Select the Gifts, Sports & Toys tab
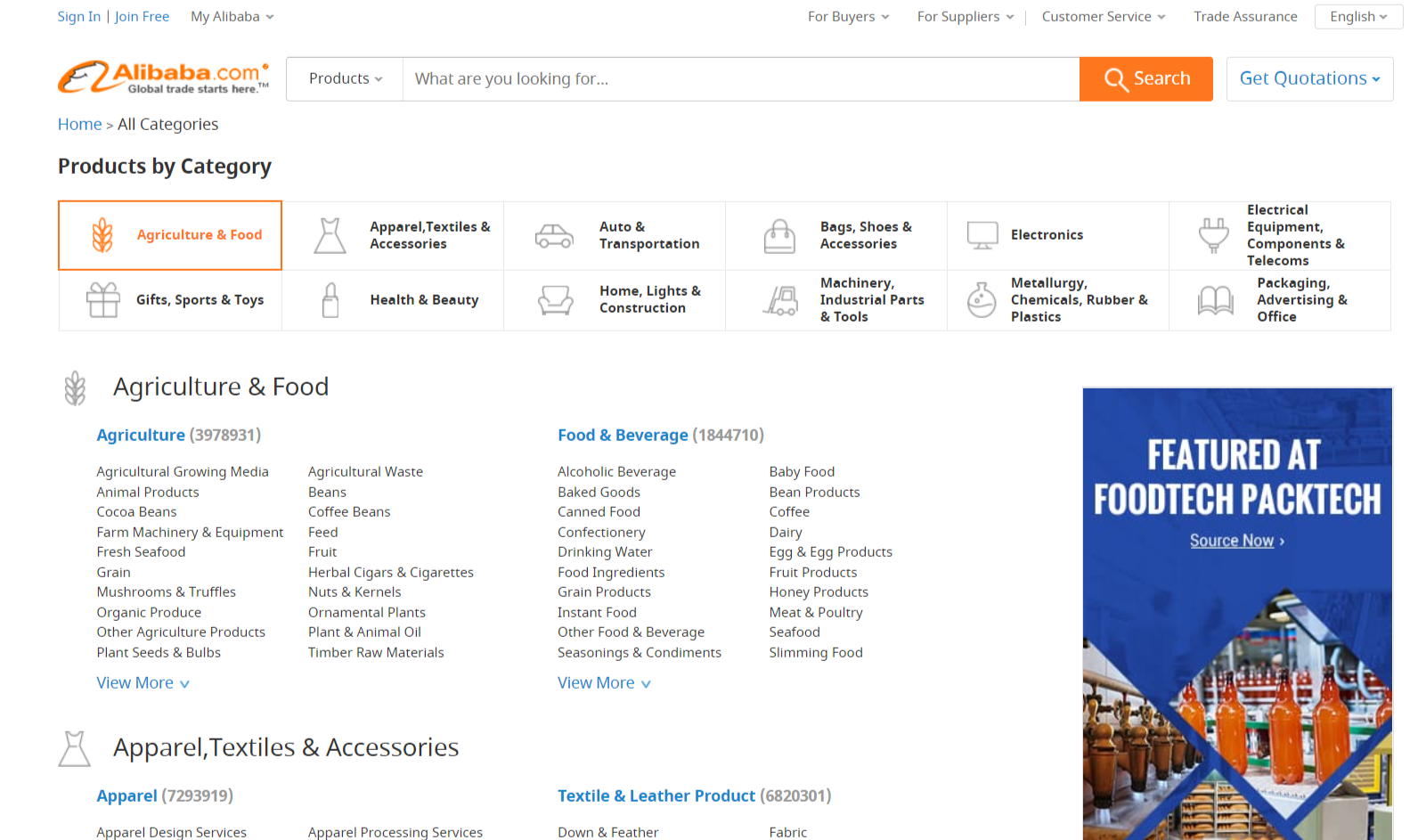The height and width of the screenshot is (840, 1418). pos(170,300)
